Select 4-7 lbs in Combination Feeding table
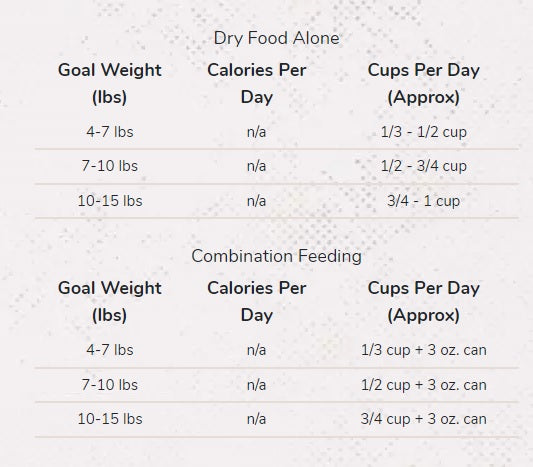This screenshot has width=533, height=467. click(x=109, y=350)
